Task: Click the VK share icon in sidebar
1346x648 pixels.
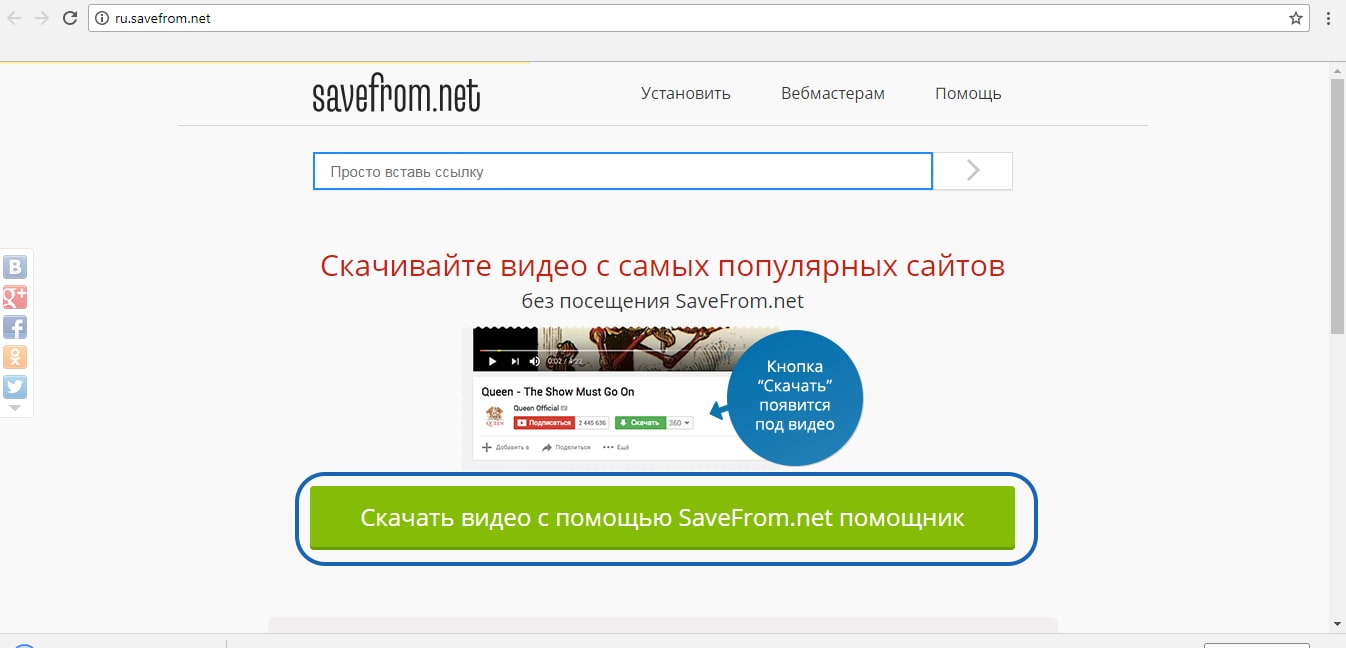Action: click(15, 267)
